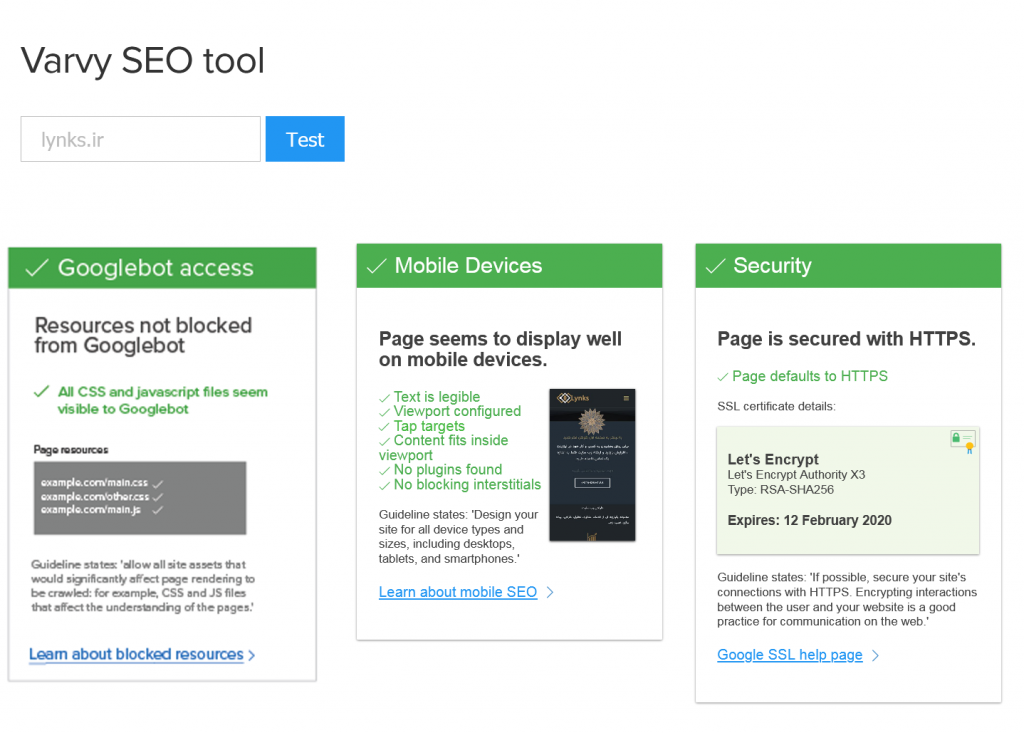Click the Test button

click(305, 139)
